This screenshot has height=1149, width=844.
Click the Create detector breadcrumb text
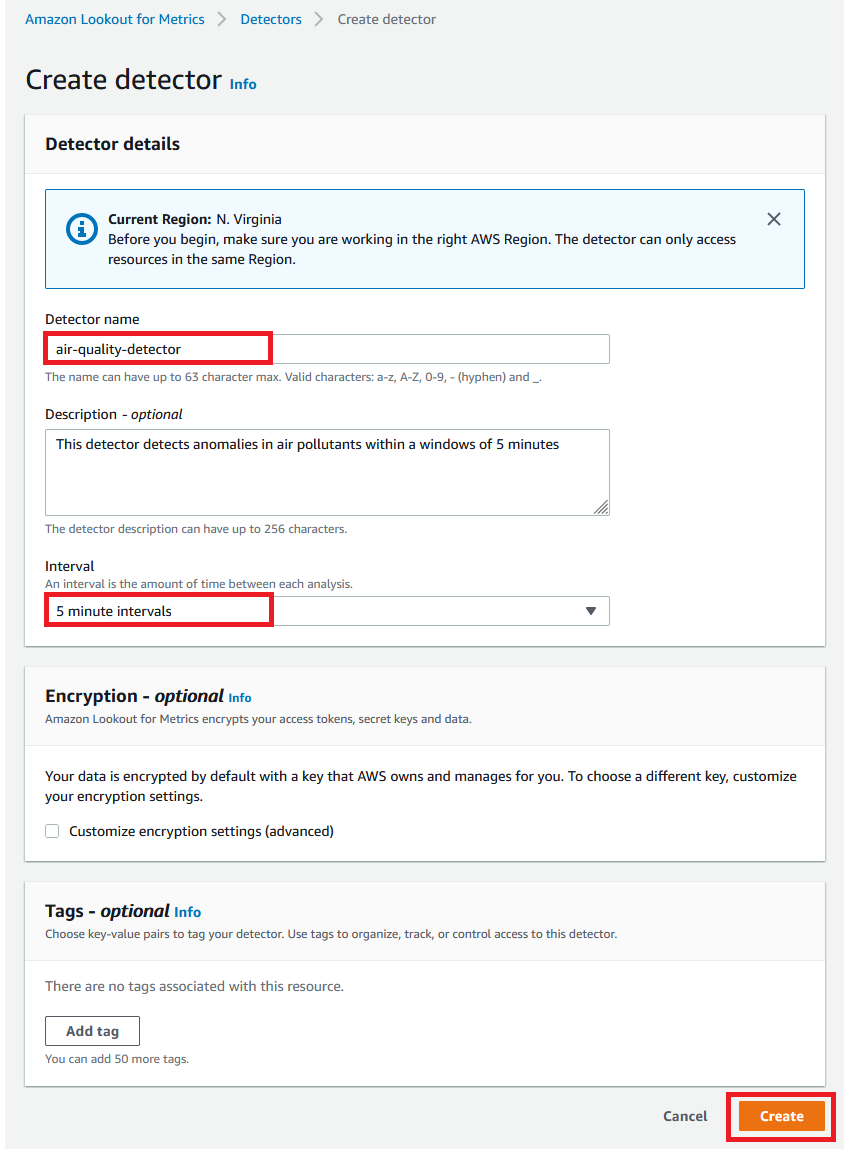click(387, 19)
